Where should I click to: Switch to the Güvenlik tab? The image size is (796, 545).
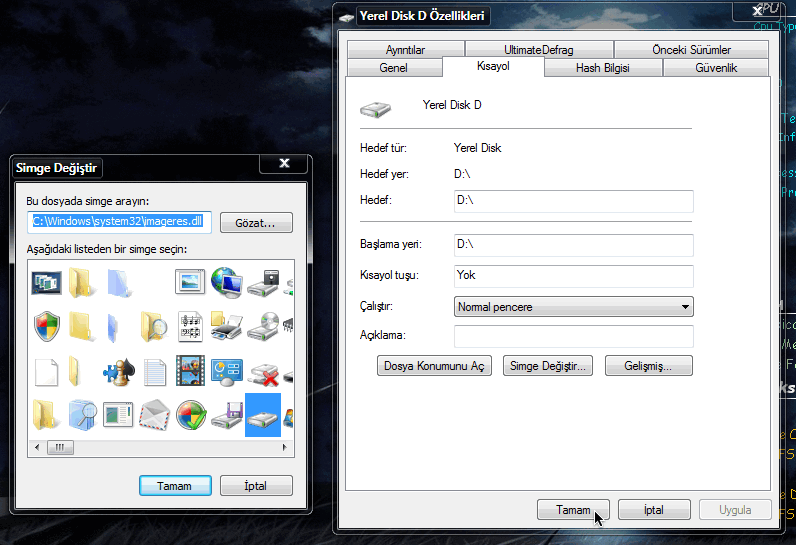(716, 67)
